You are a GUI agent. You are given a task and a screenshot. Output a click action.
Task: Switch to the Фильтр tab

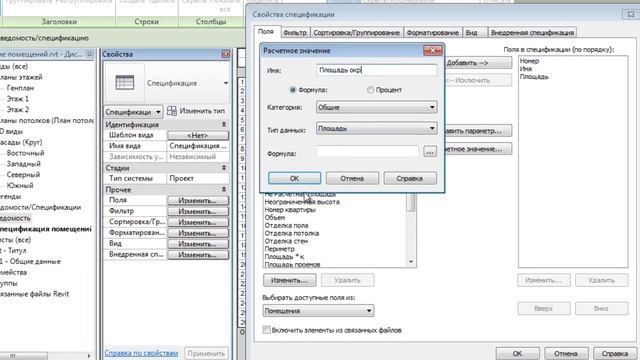point(295,33)
